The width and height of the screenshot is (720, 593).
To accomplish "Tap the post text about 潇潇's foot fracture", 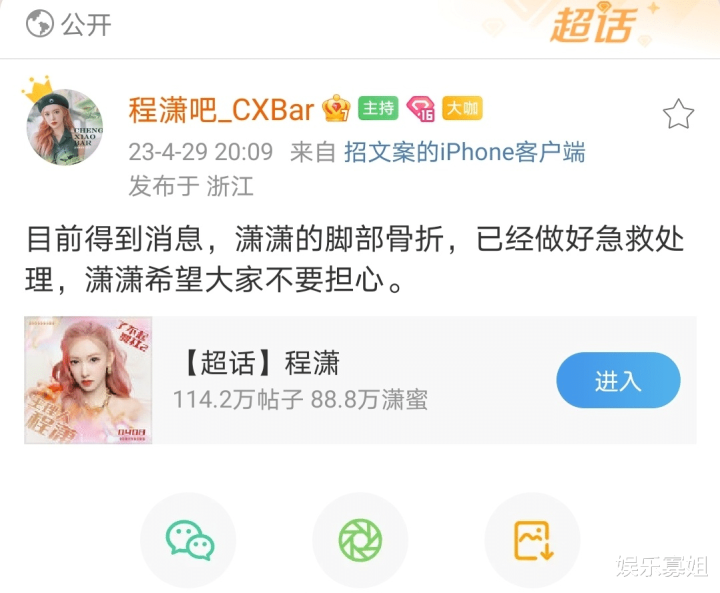I will pos(354,259).
